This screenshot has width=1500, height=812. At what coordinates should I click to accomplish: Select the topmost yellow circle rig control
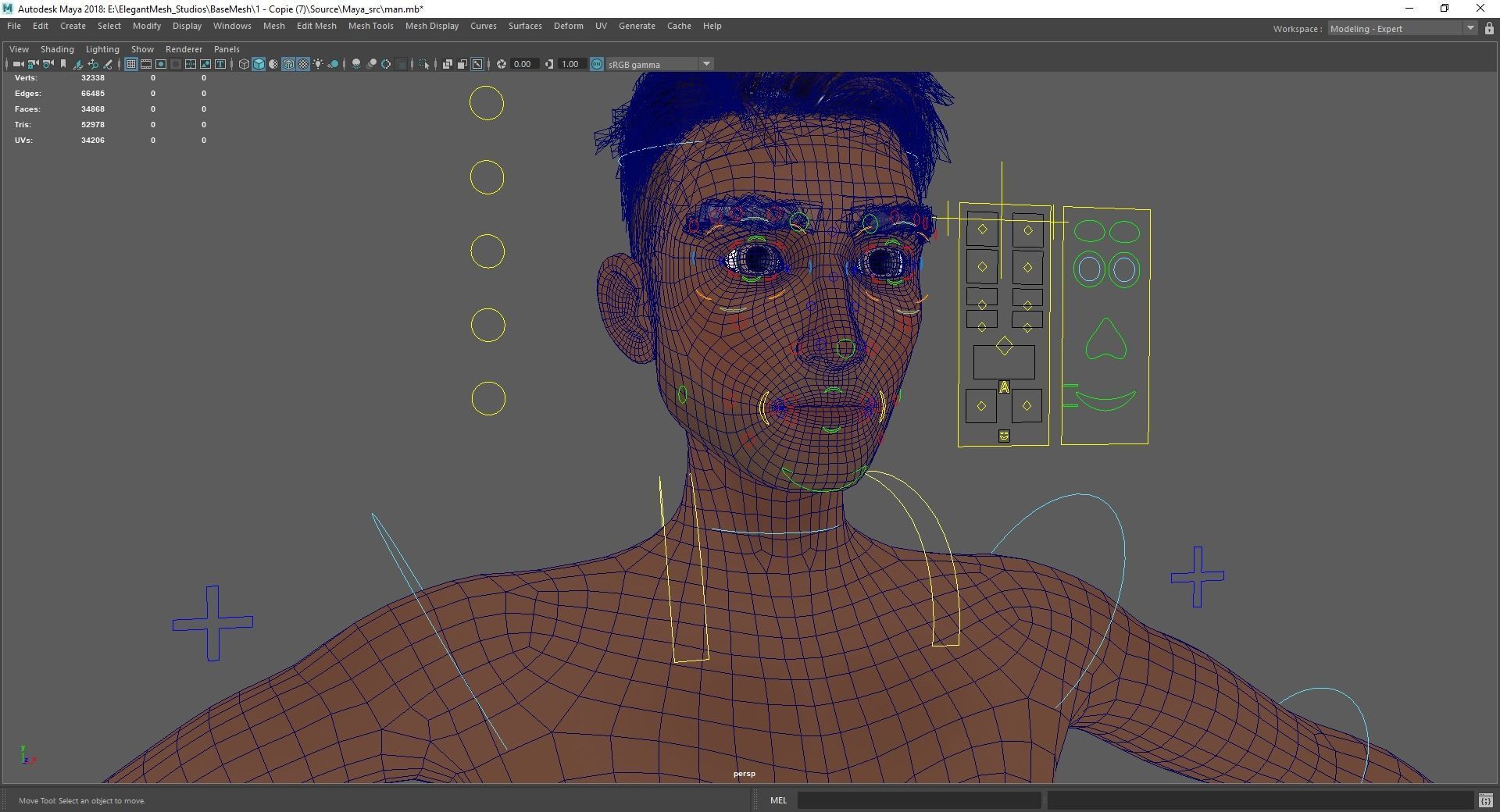[487, 103]
